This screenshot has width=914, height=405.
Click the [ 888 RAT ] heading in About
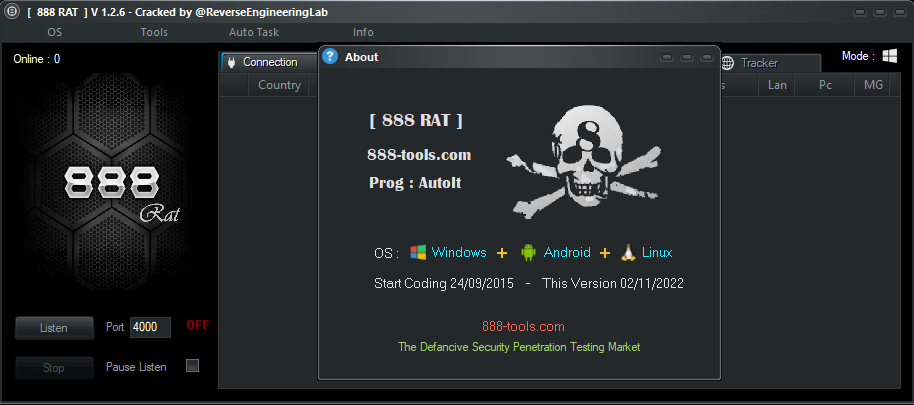tap(416, 121)
